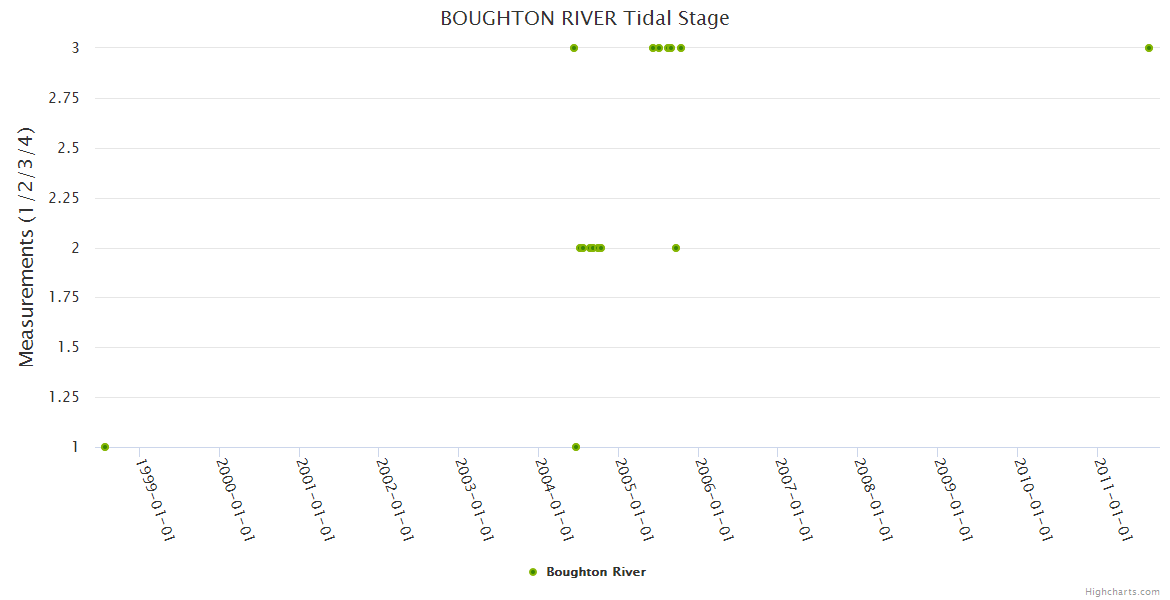Toggle Boughton River series via legend label

click(x=596, y=572)
